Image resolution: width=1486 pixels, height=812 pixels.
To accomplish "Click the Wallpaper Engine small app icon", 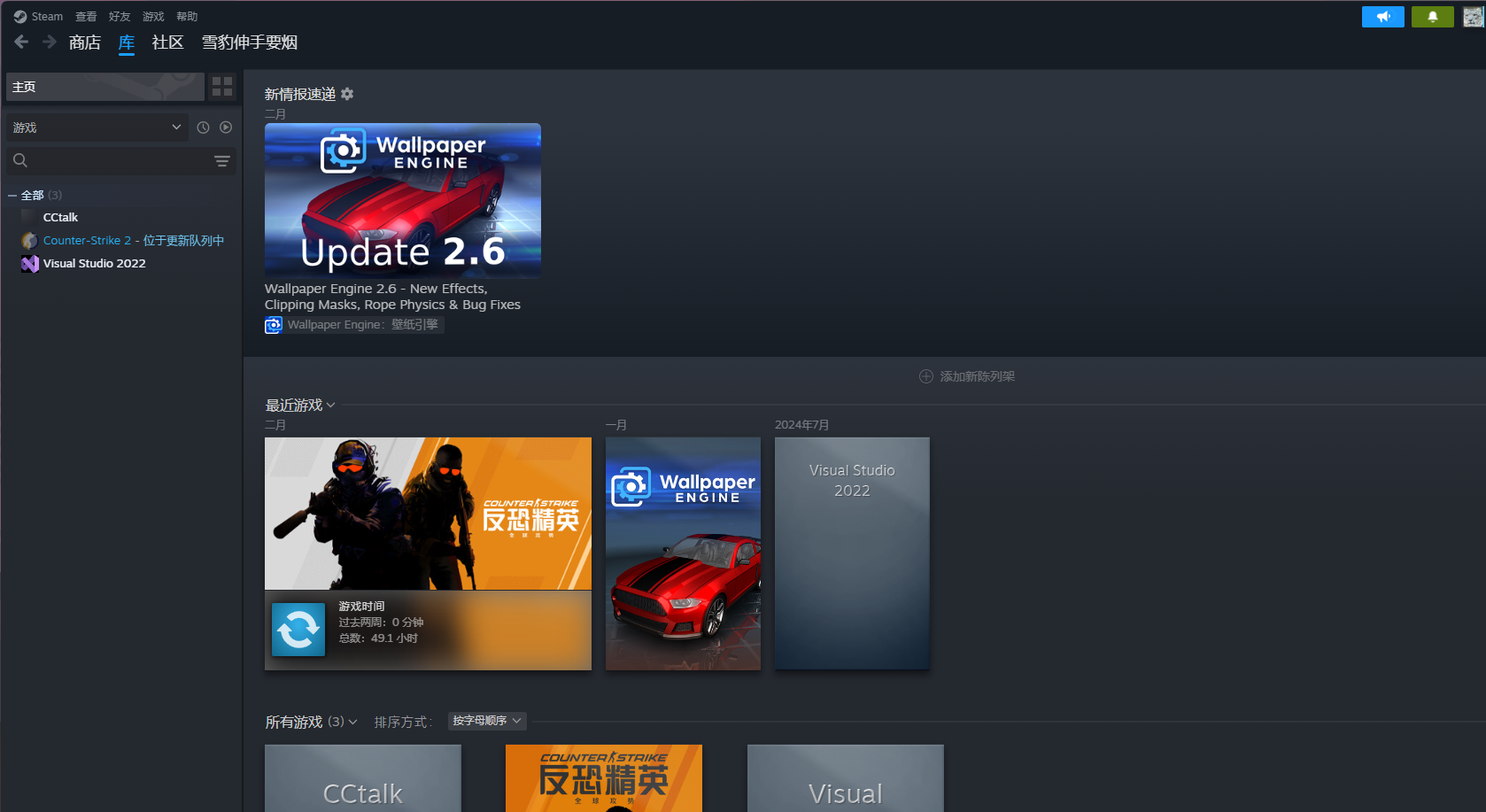I will (x=274, y=325).
